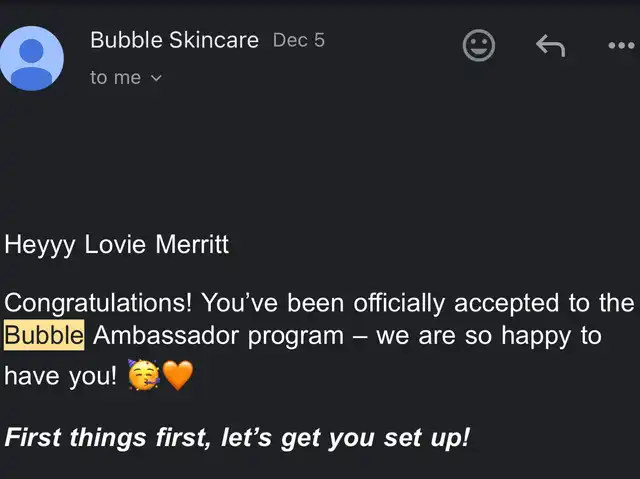The width and height of the screenshot is (640, 479).
Task: Click "let's get you set up!" text
Action: tap(345, 438)
